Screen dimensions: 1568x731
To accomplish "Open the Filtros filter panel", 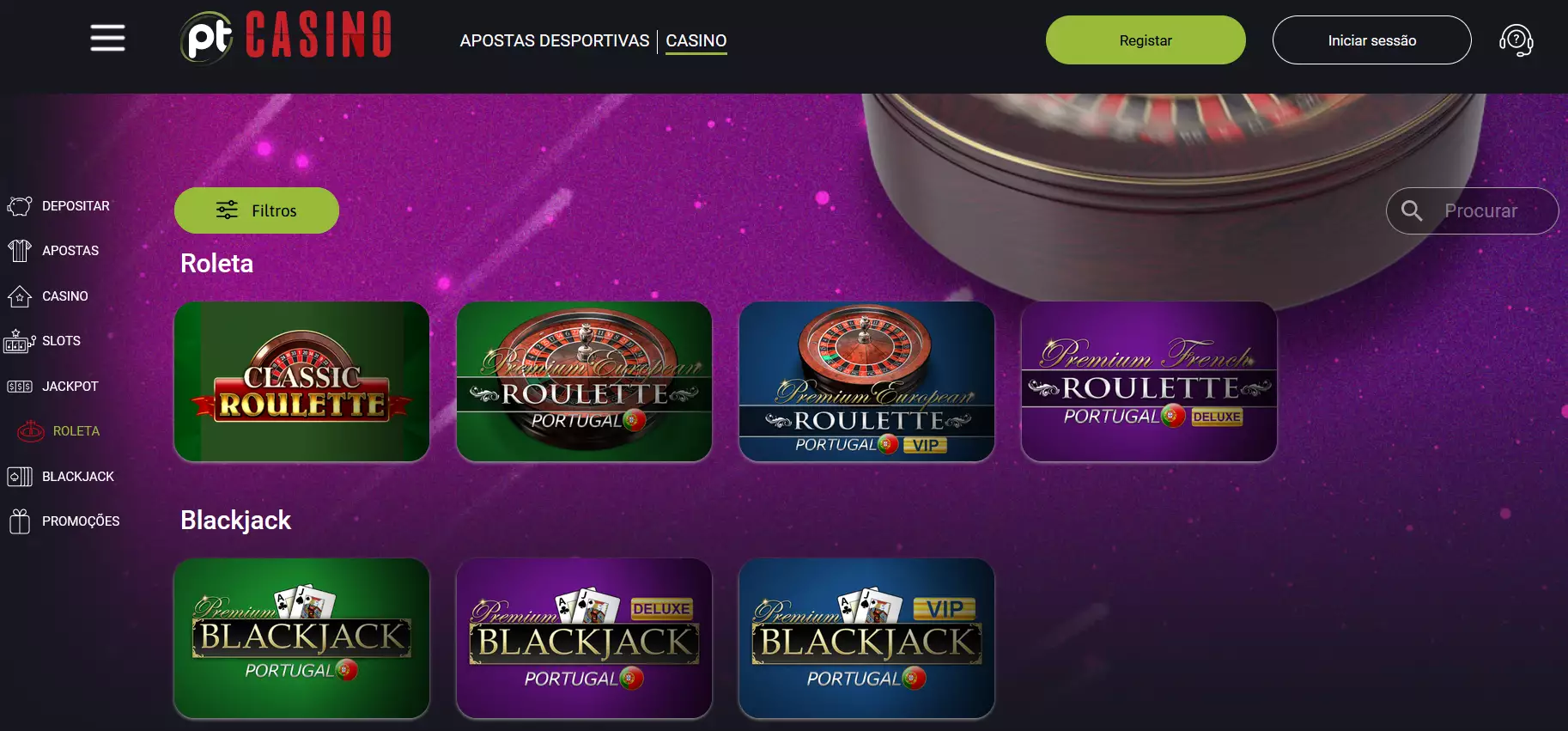I will point(257,210).
